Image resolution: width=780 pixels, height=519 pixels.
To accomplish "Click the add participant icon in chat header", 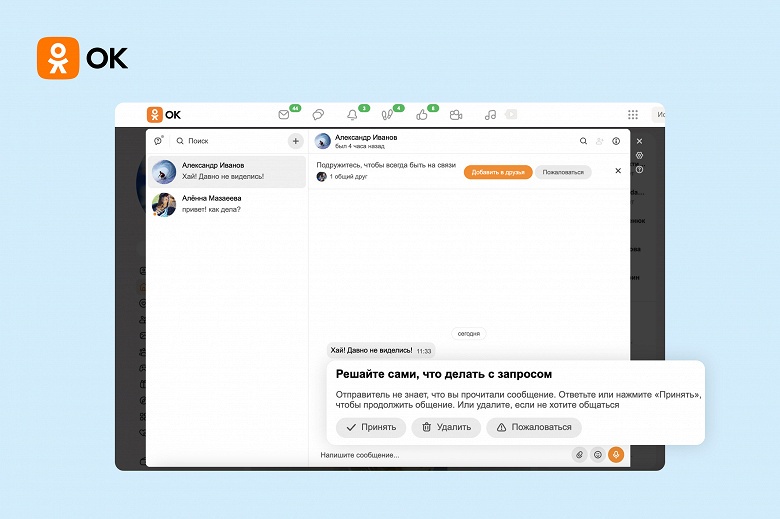I will (599, 141).
